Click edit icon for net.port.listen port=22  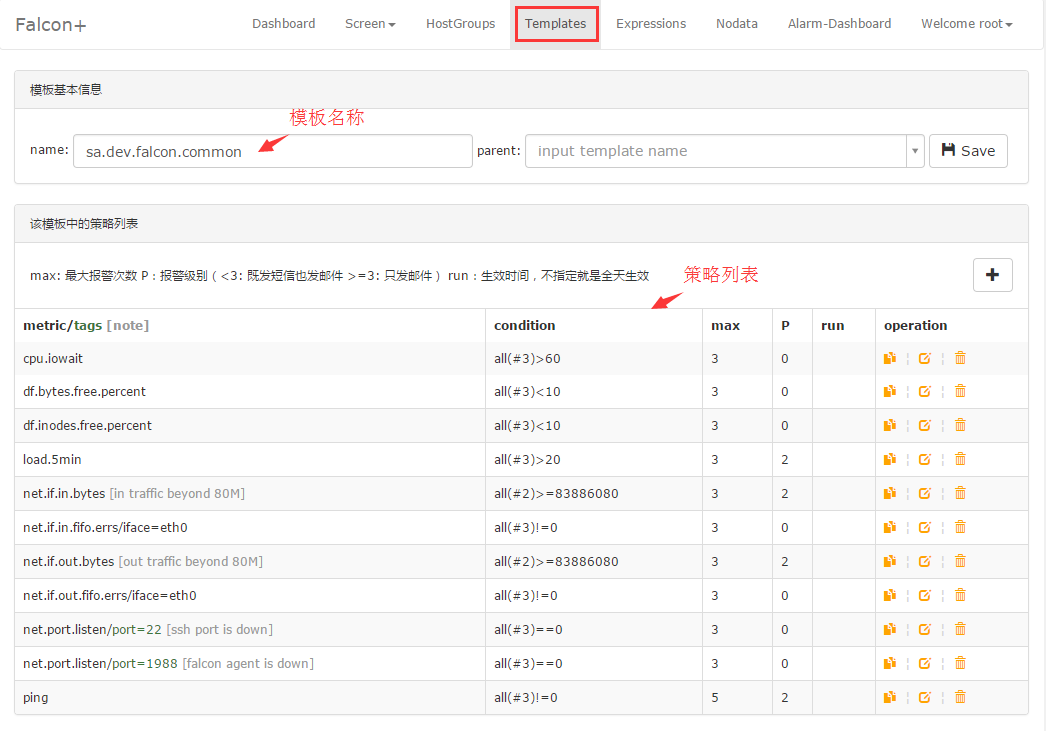[925, 630]
